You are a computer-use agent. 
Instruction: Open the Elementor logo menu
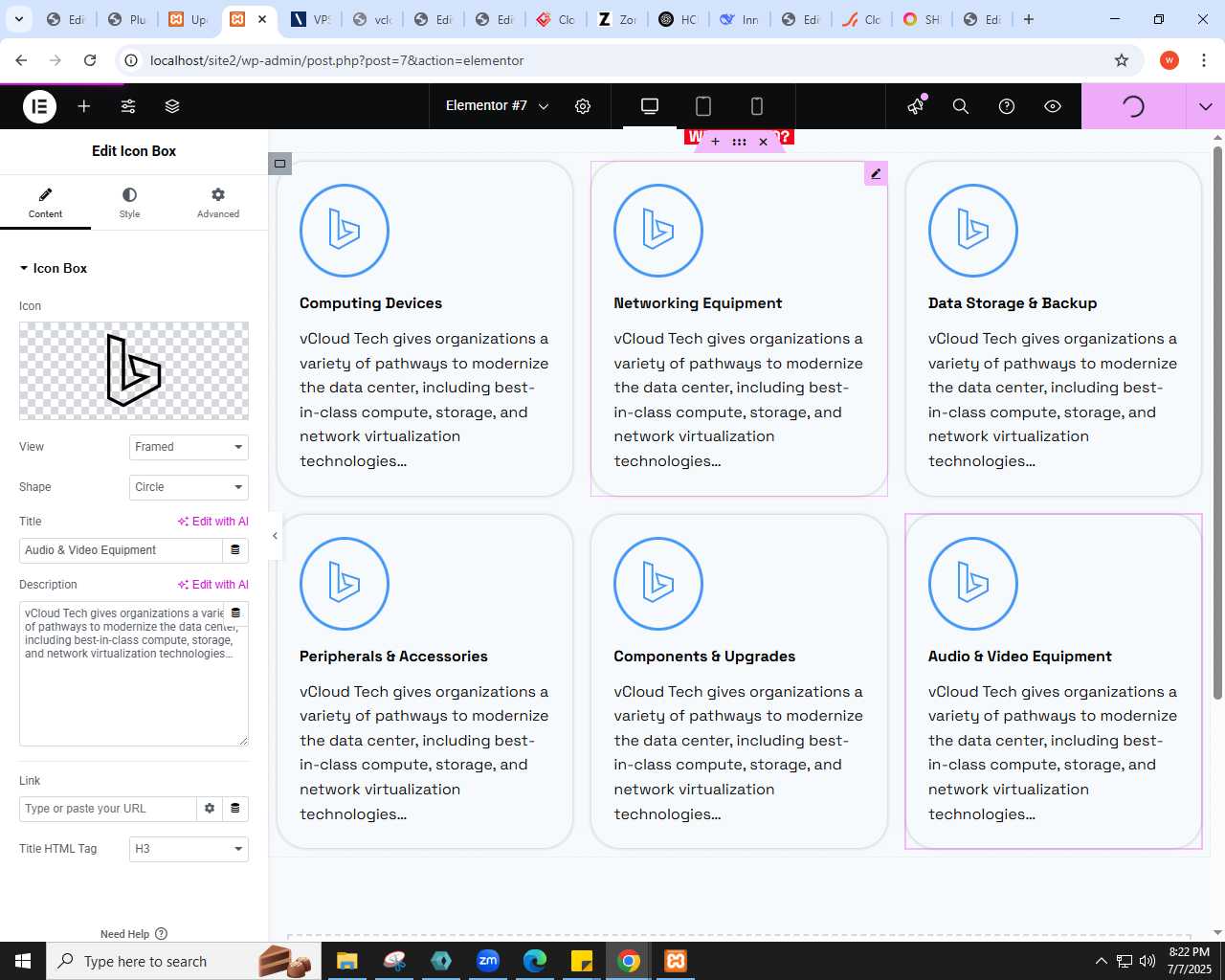(x=39, y=106)
